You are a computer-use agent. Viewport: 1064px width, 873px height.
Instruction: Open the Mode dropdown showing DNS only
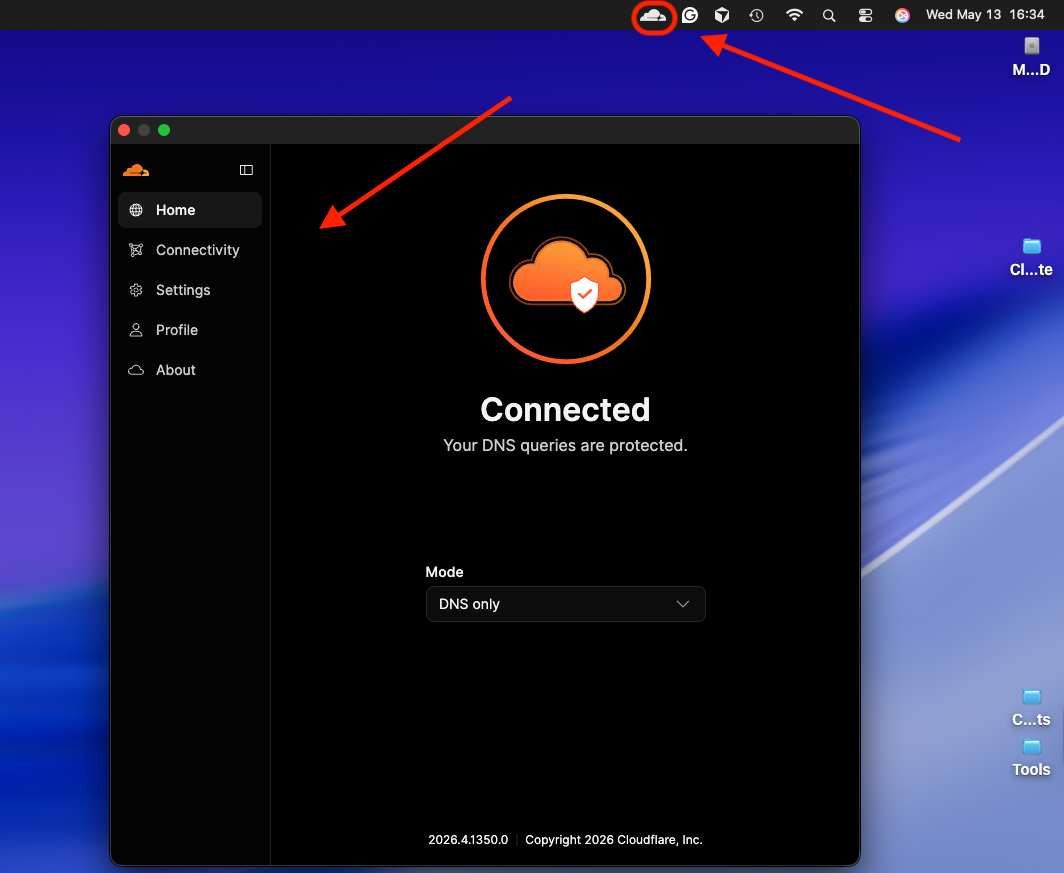click(x=566, y=604)
